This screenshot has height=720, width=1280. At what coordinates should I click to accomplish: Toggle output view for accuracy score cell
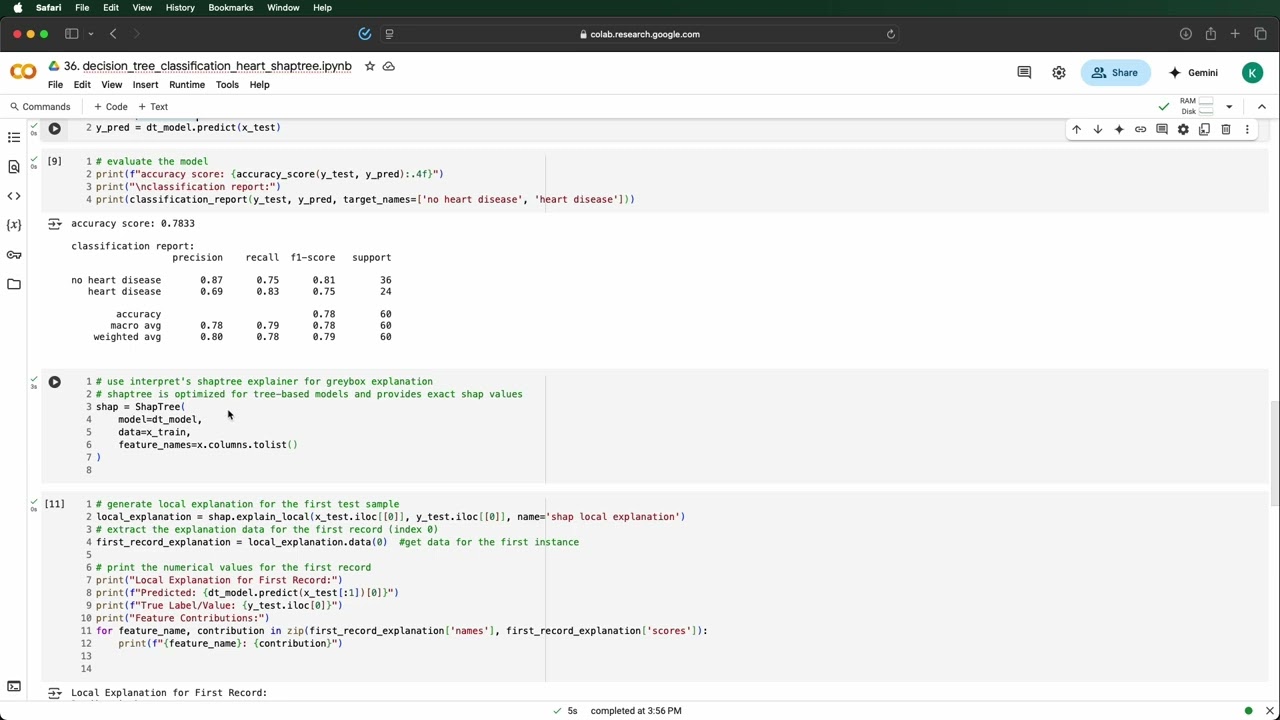coord(54,224)
